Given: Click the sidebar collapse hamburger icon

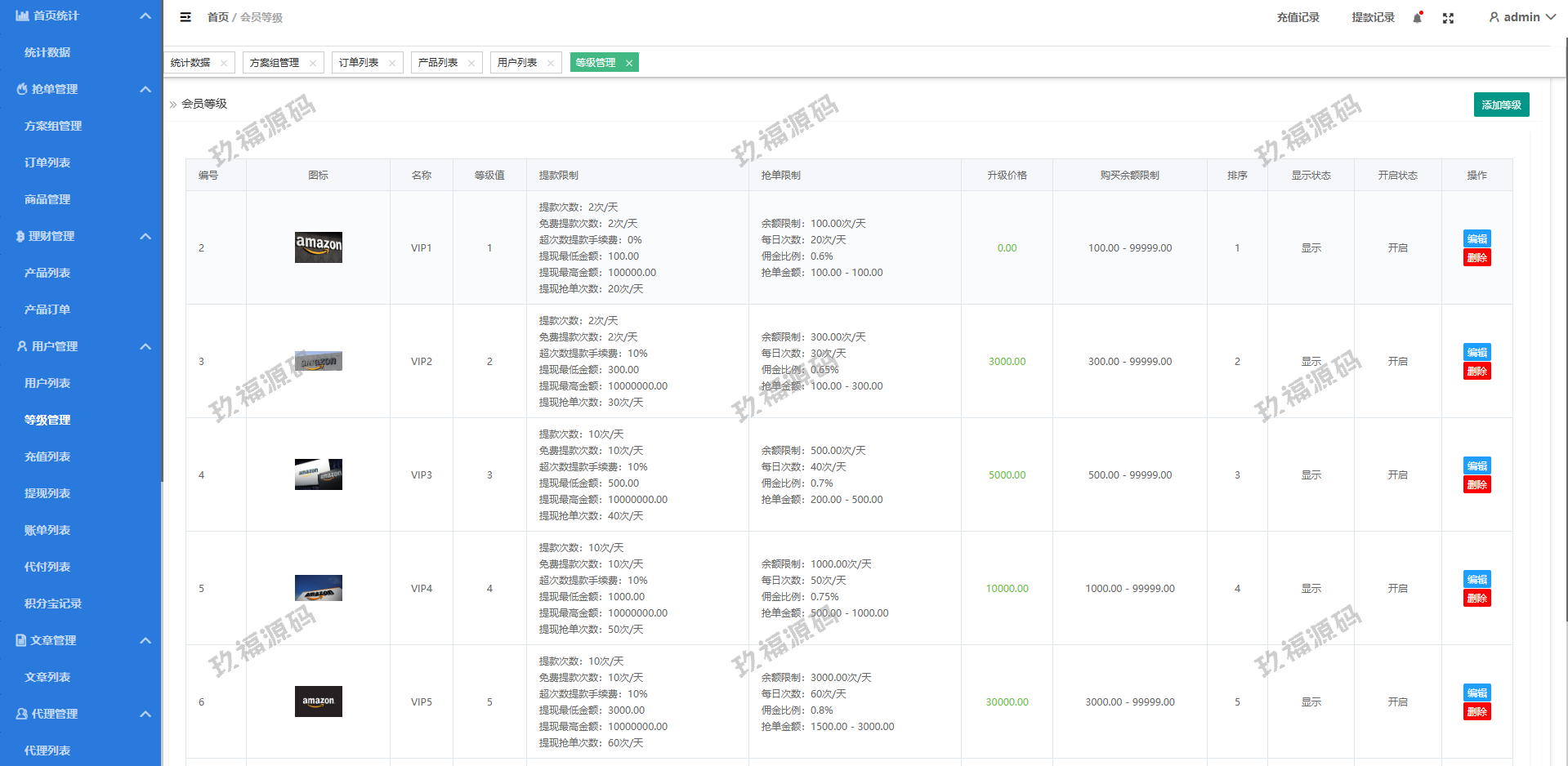Looking at the screenshot, I should [x=185, y=17].
